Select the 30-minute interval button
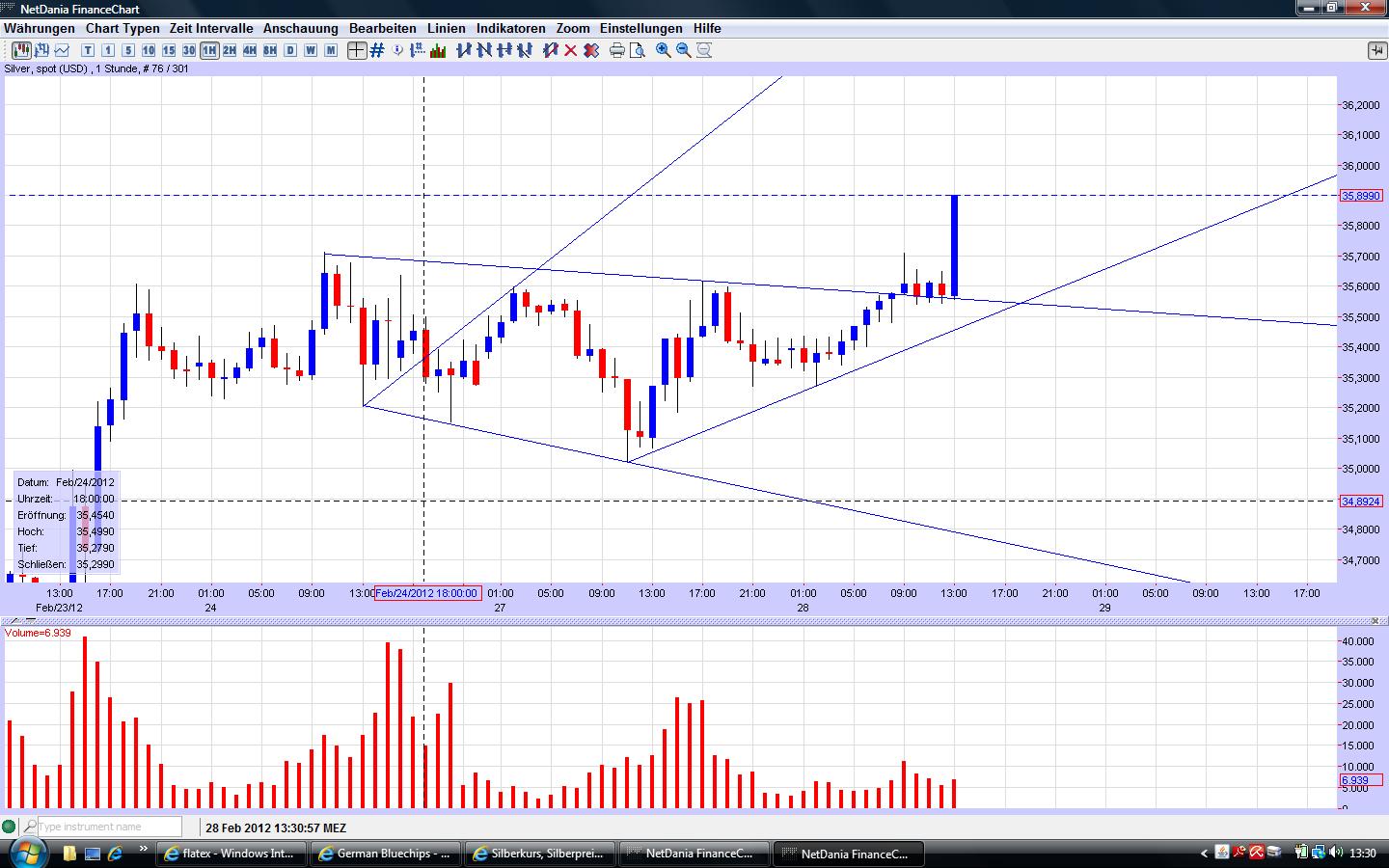The height and width of the screenshot is (868, 1389). [x=189, y=50]
